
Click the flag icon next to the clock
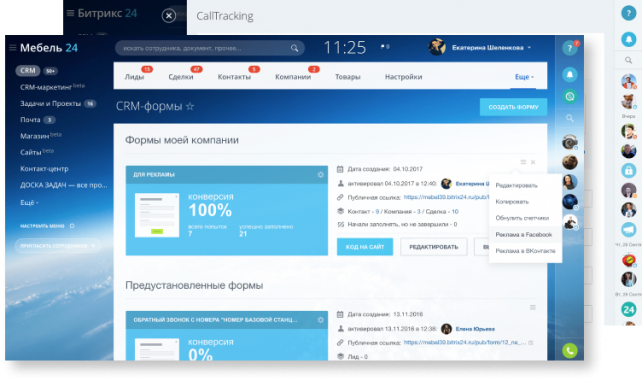click(383, 47)
